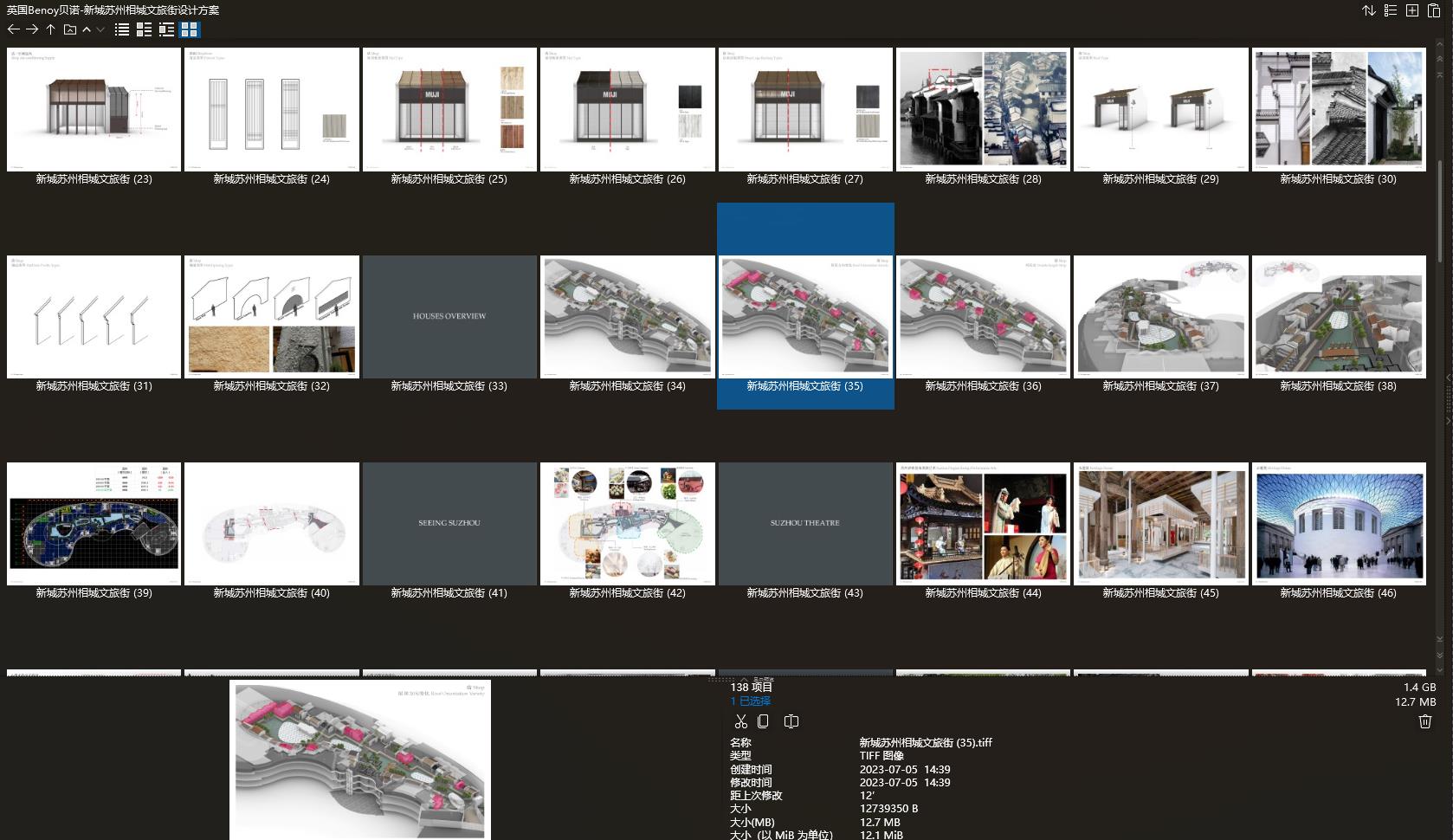Expand the up chevron next to folder icon

[87, 29]
